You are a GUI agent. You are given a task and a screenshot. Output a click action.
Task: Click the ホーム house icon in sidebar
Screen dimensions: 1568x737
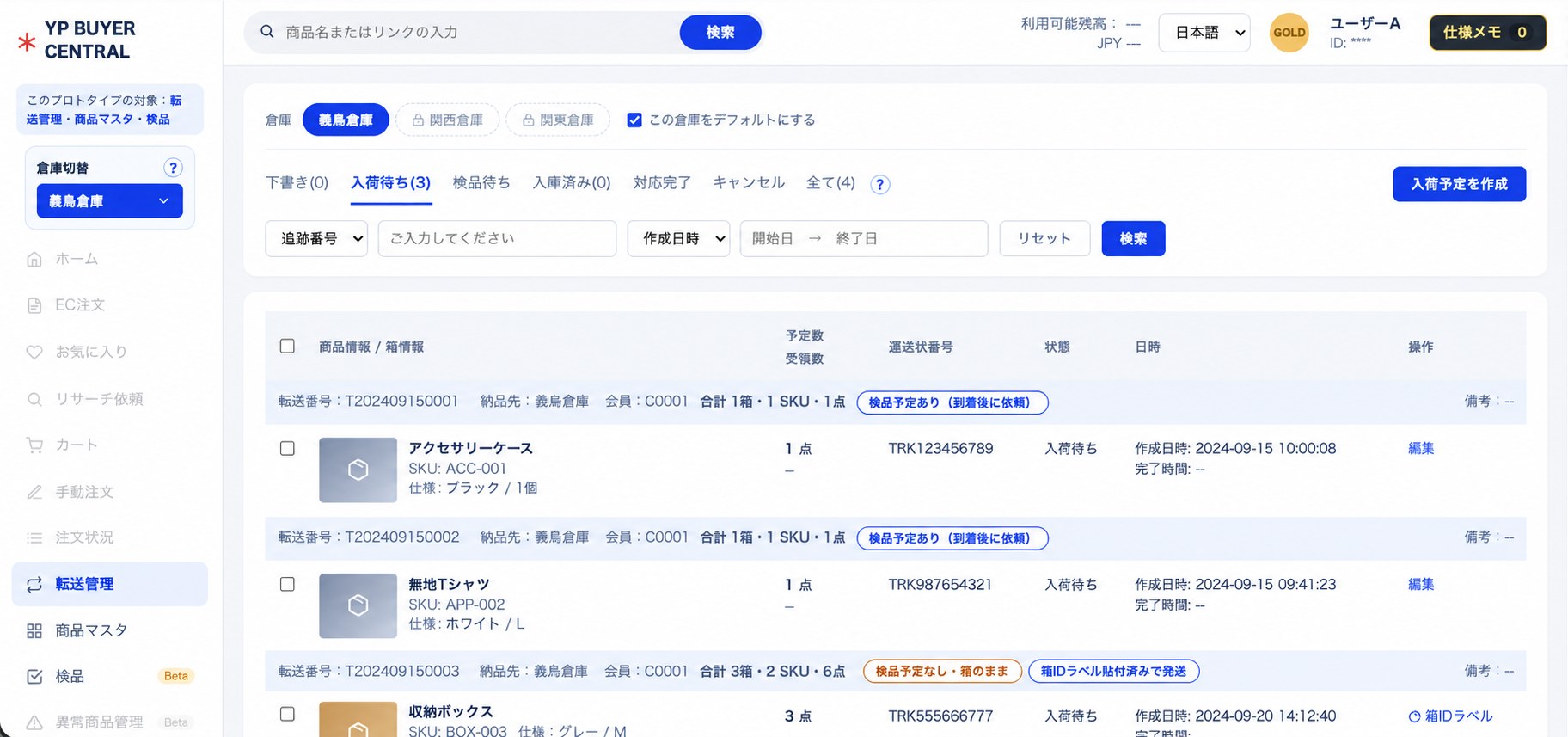[x=34, y=259]
